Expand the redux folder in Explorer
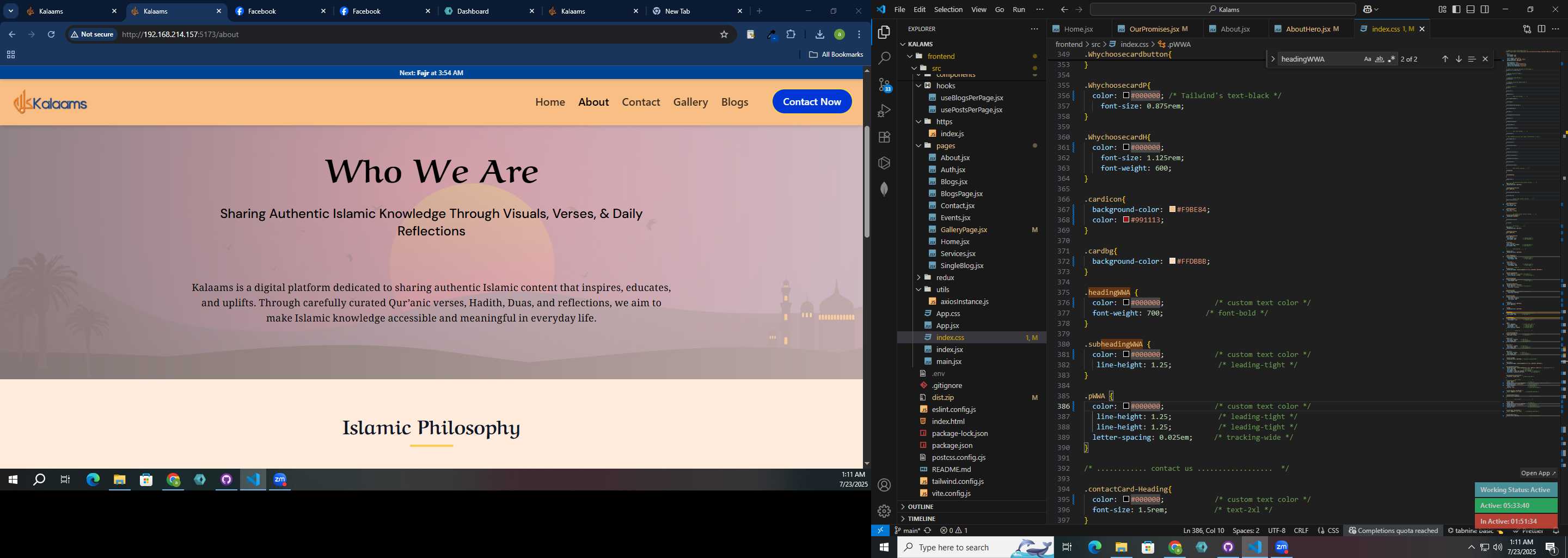 (918, 278)
